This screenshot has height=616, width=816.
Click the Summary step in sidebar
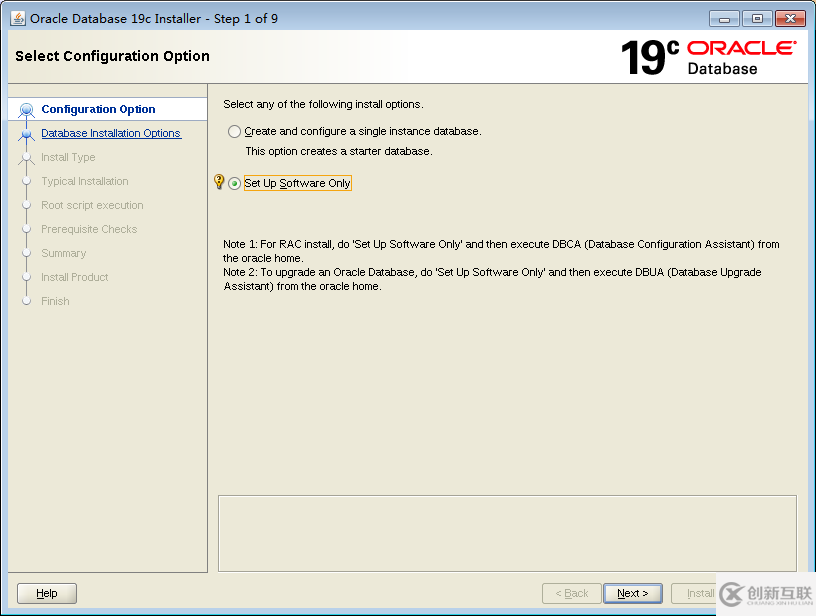63,253
